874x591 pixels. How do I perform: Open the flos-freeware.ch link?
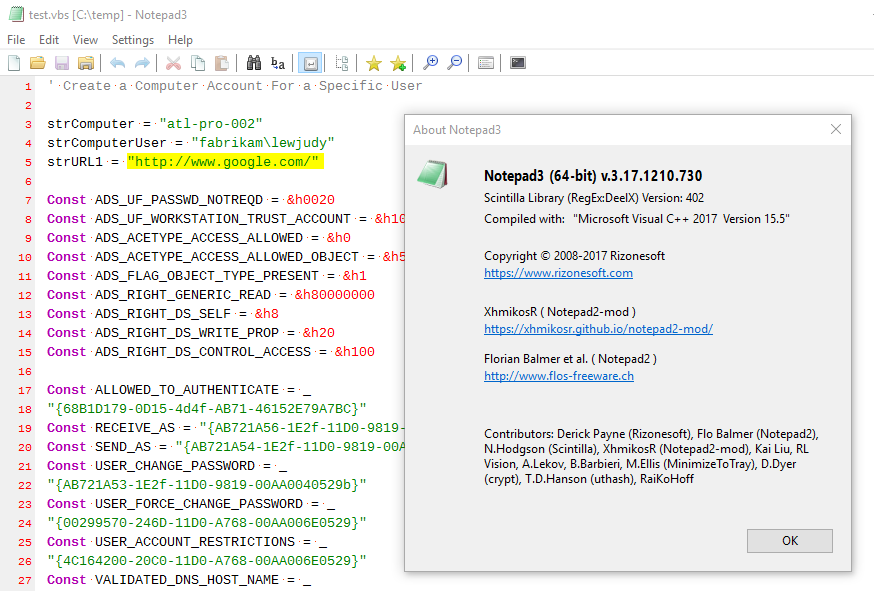coord(559,378)
